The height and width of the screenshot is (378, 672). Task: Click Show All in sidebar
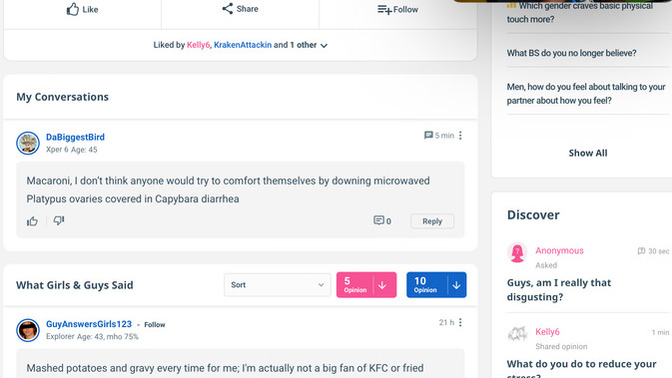point(588,153)
